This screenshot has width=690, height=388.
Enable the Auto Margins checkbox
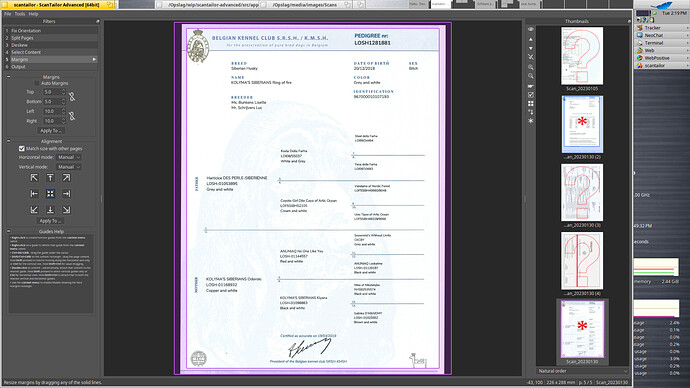click(37, 83)
